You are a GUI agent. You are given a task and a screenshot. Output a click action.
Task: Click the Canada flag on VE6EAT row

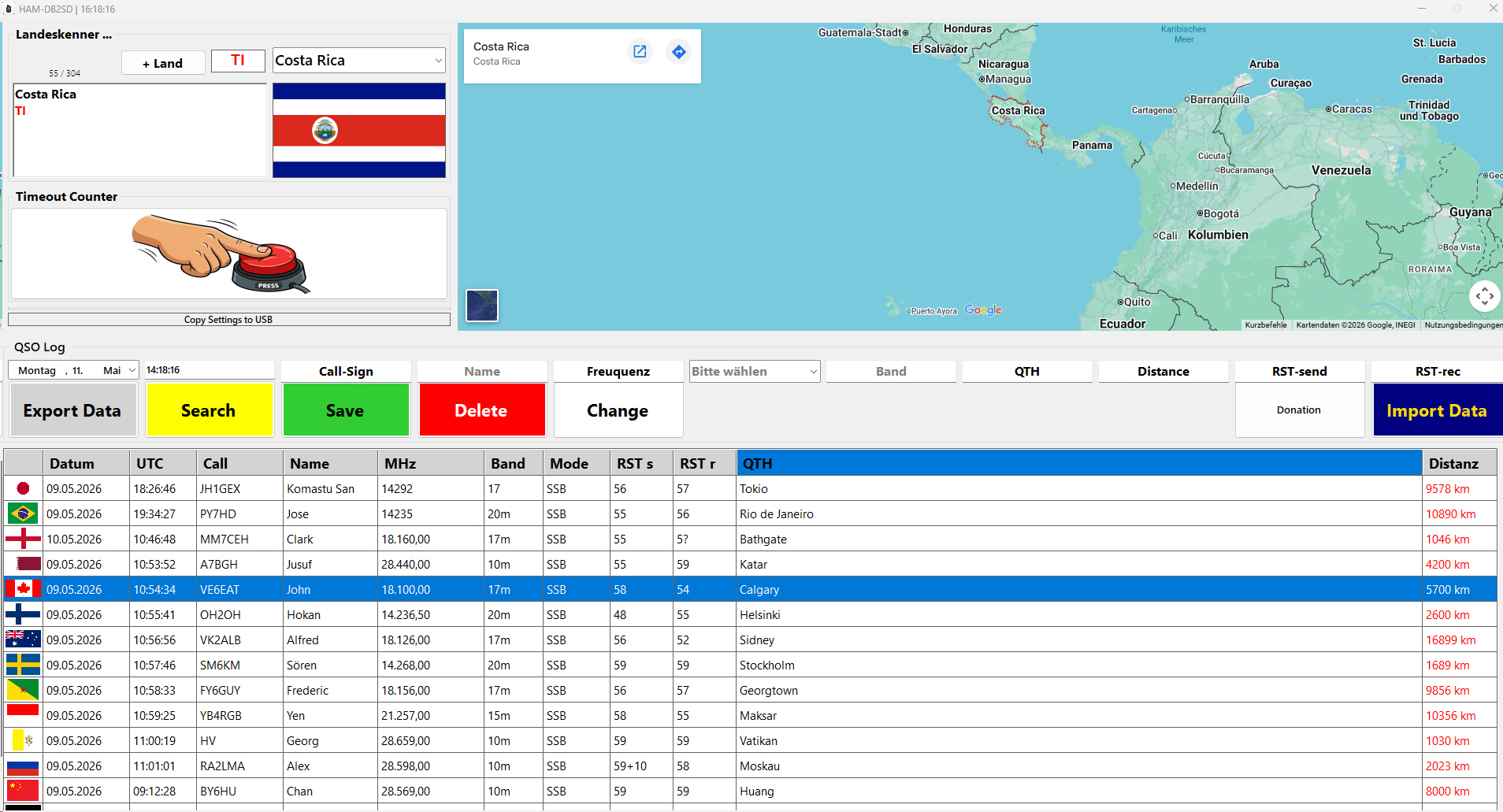point(23,589)
